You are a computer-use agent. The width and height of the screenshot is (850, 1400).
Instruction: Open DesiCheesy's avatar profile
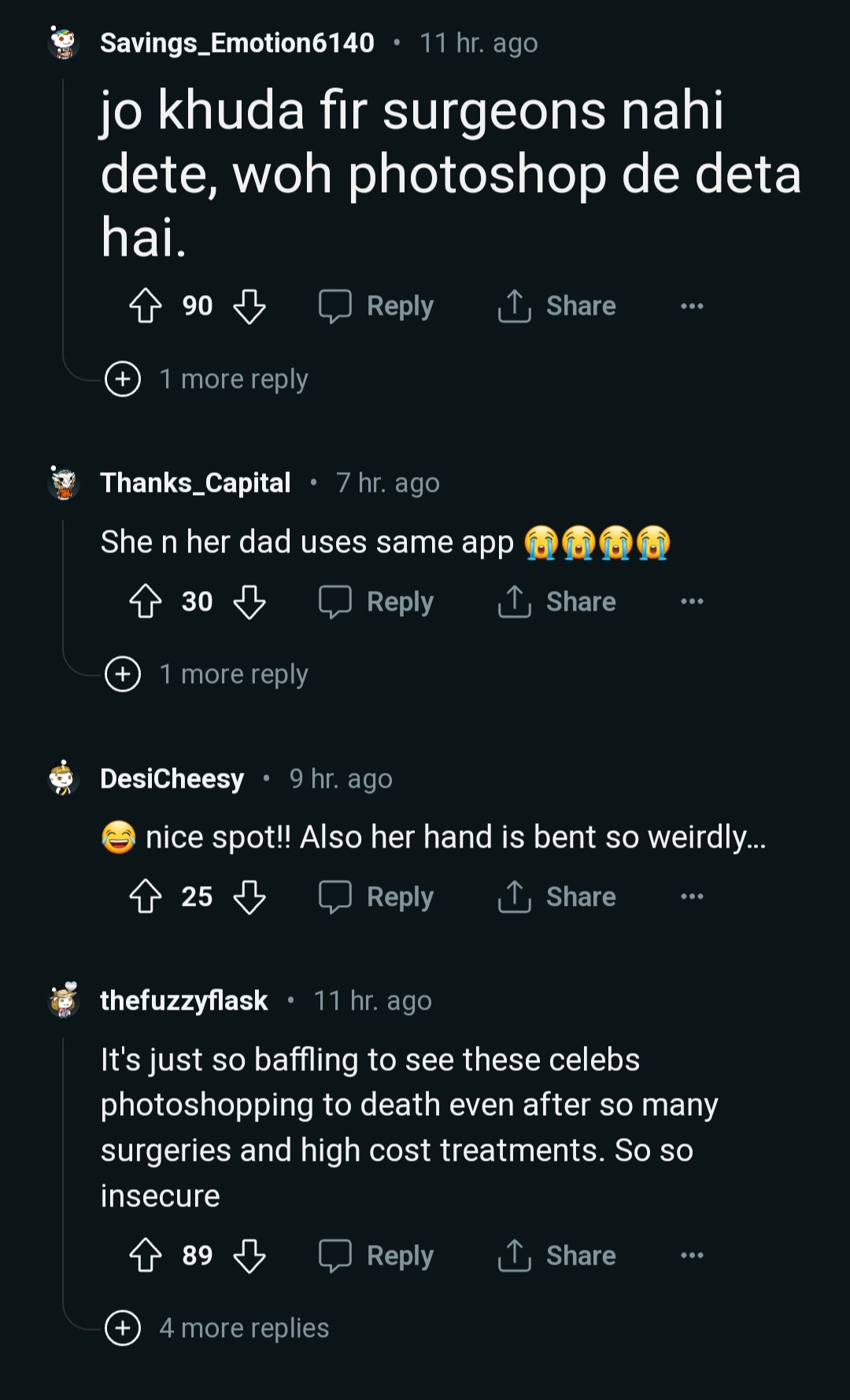point(63,778)
